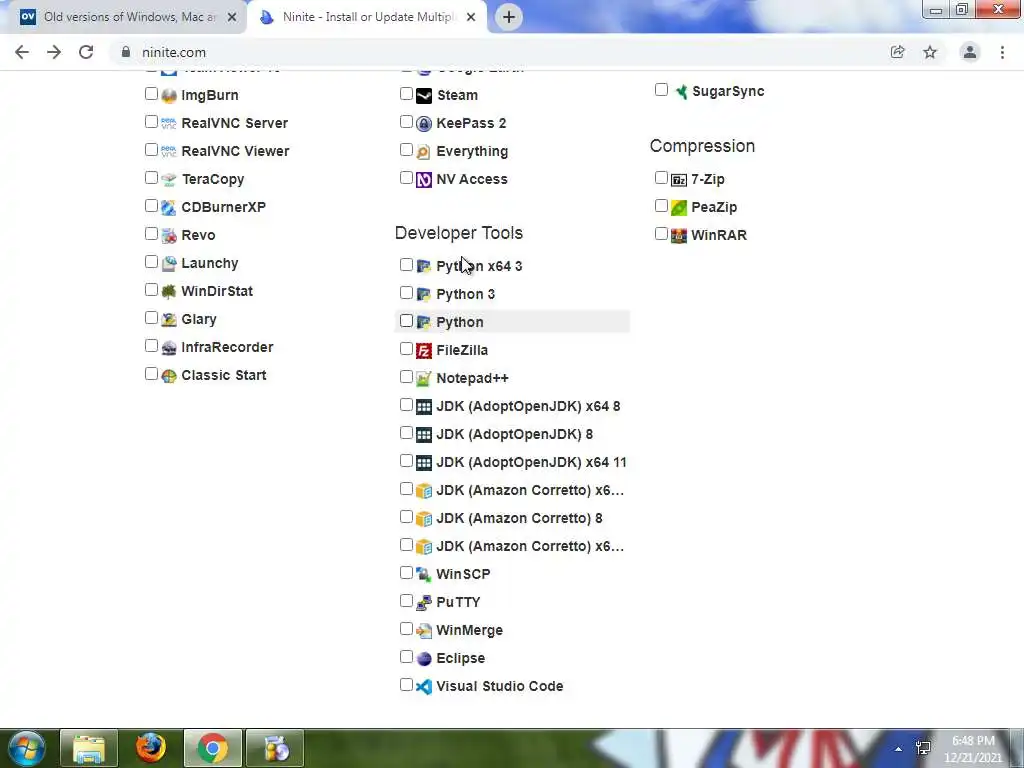This screenshot has width=1024, height=768.
Task: Go forward to next page
Action: (54, 52)
